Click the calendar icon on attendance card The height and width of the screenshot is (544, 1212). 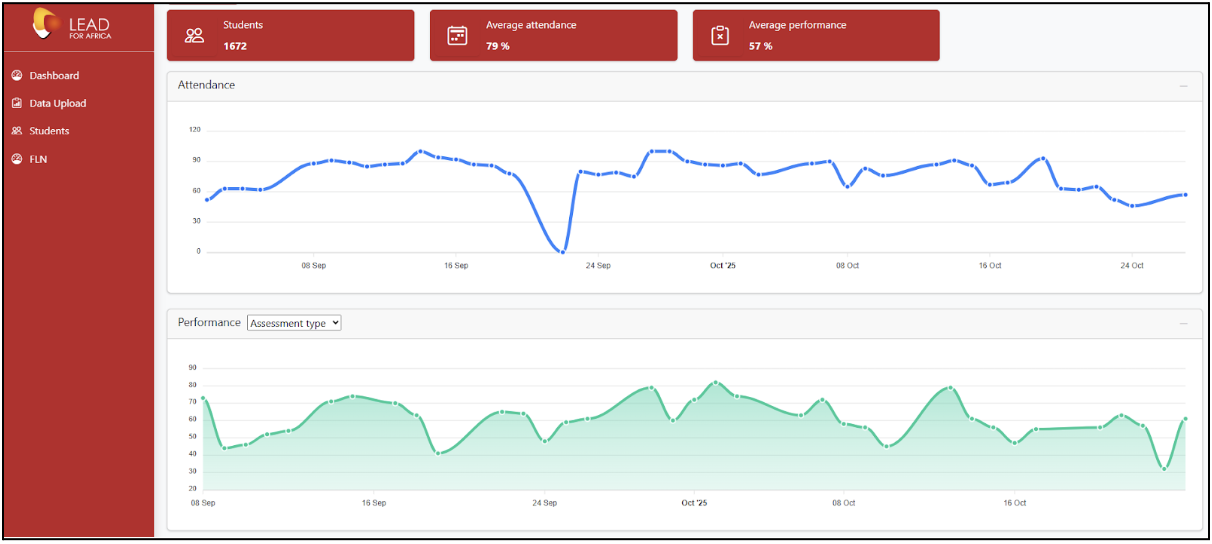tap(457, 36)
